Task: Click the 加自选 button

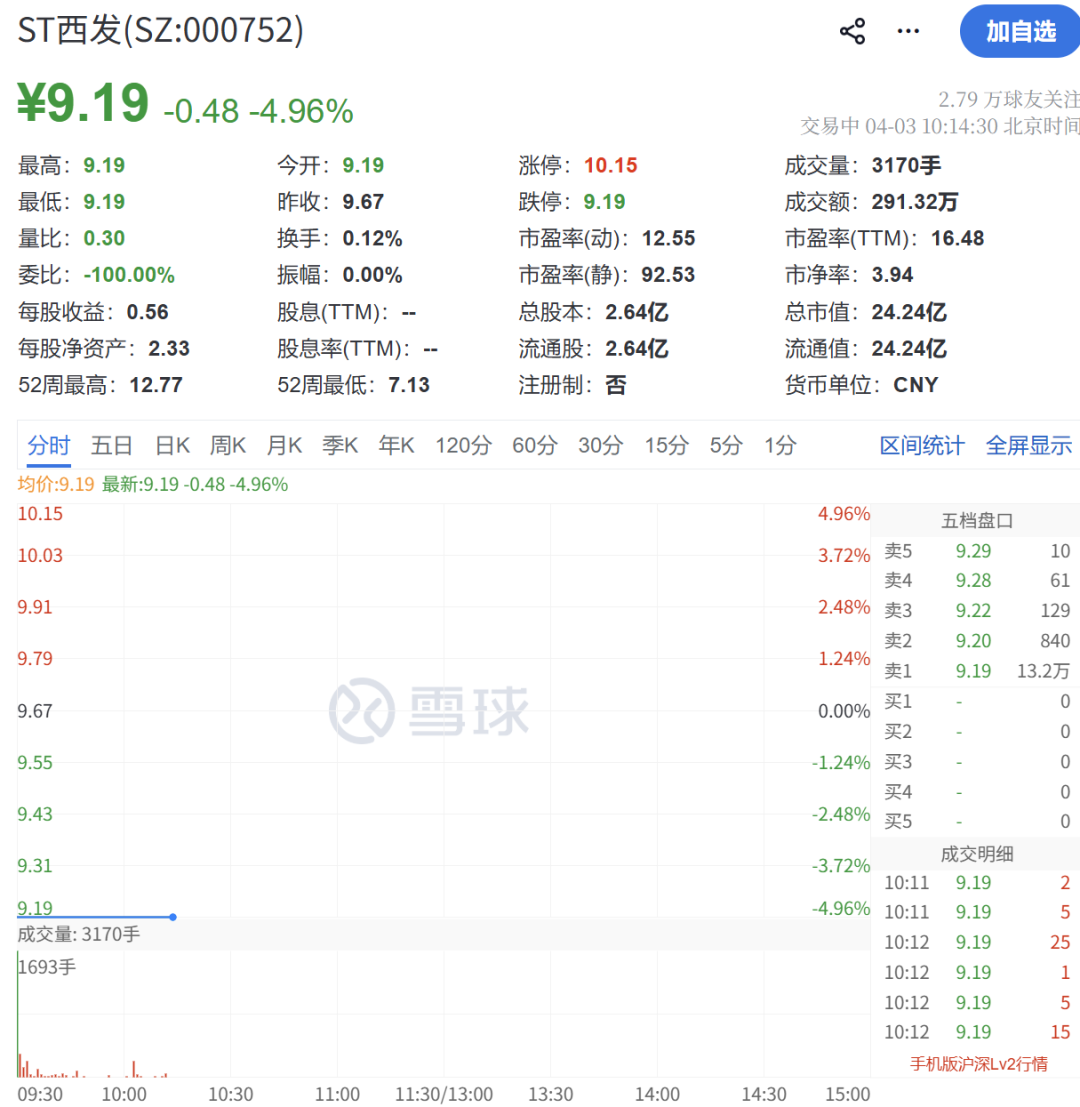Action: (x=1019, y=31)
